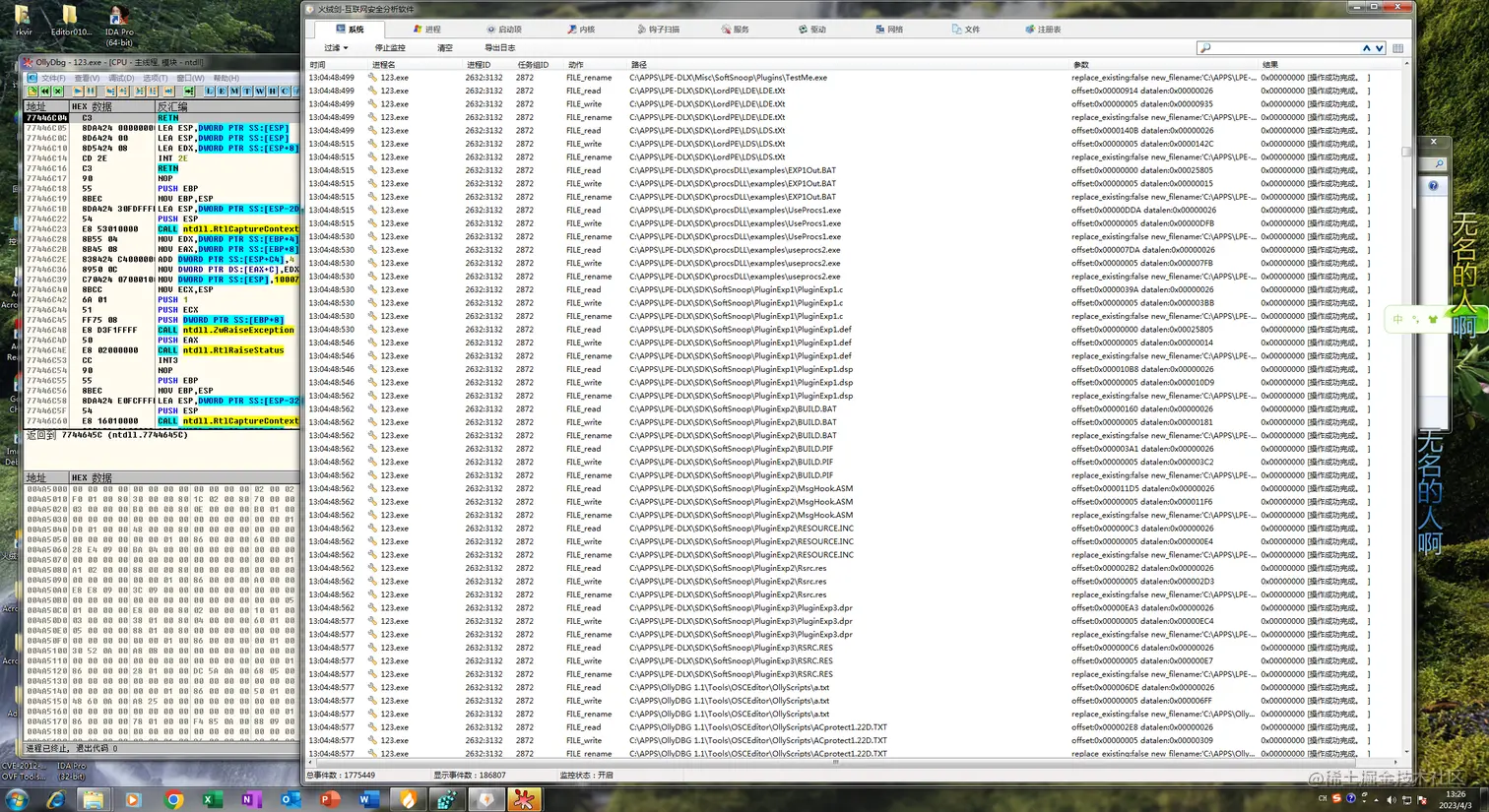Open OllyDbg C (CPU) button
The width and height of the screenshot is (1489, 812).
pos(285,91)
